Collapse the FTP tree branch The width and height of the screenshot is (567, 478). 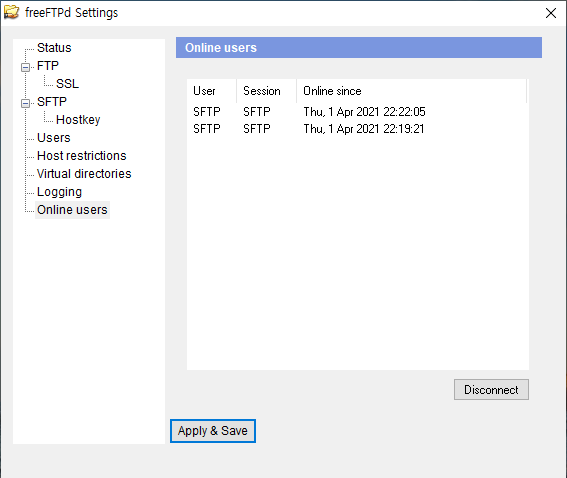pos(25,67)
